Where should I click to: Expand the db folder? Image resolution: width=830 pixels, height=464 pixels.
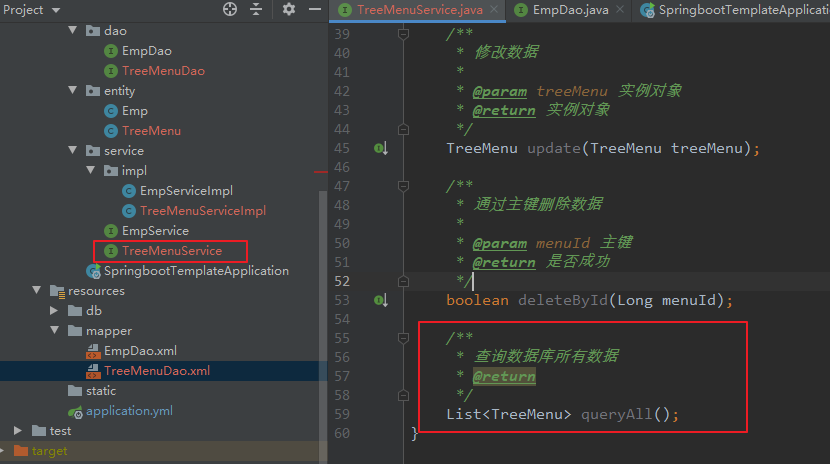pos(55,310)
